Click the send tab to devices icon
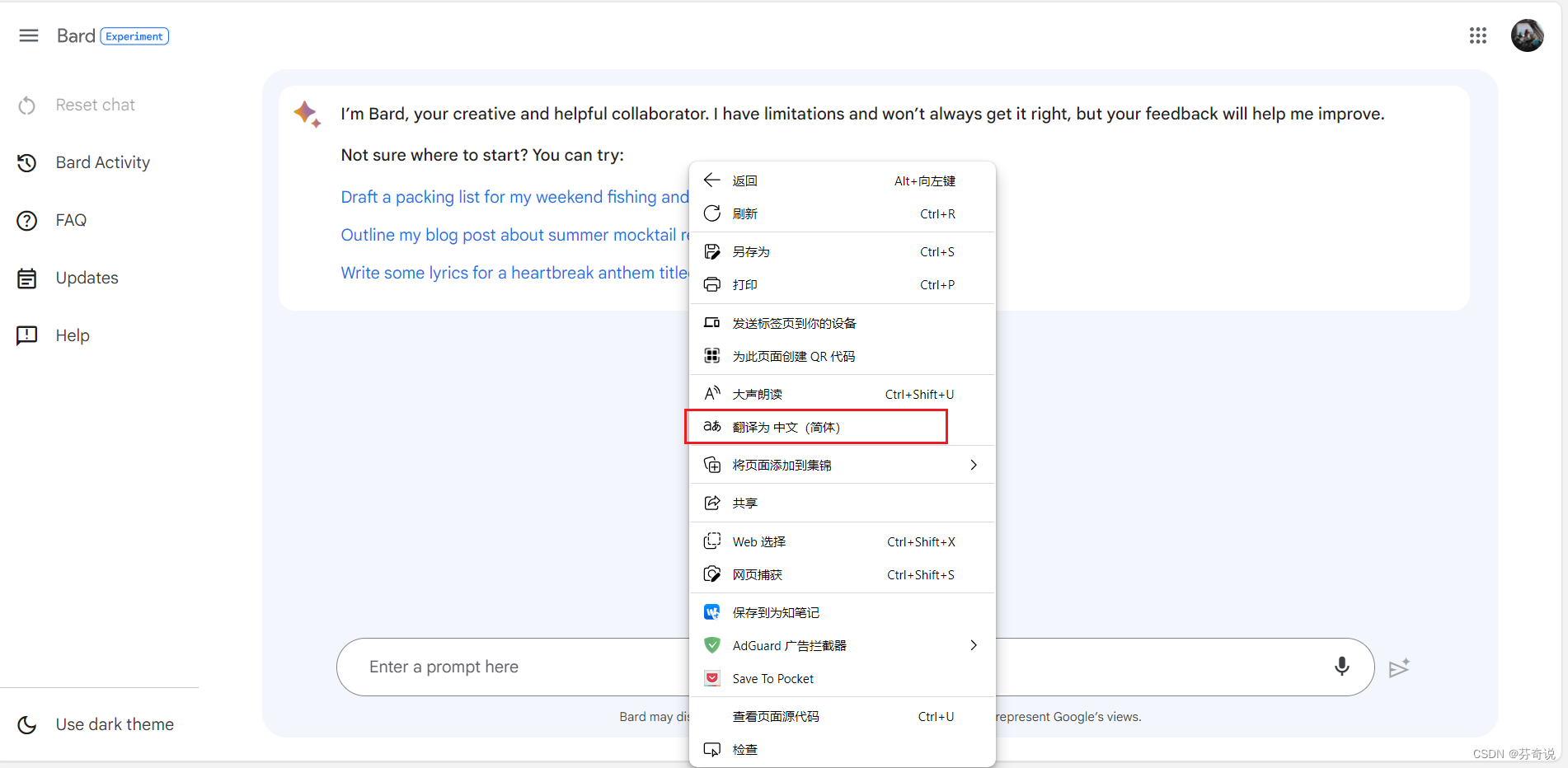 click(x=712, y=323)
